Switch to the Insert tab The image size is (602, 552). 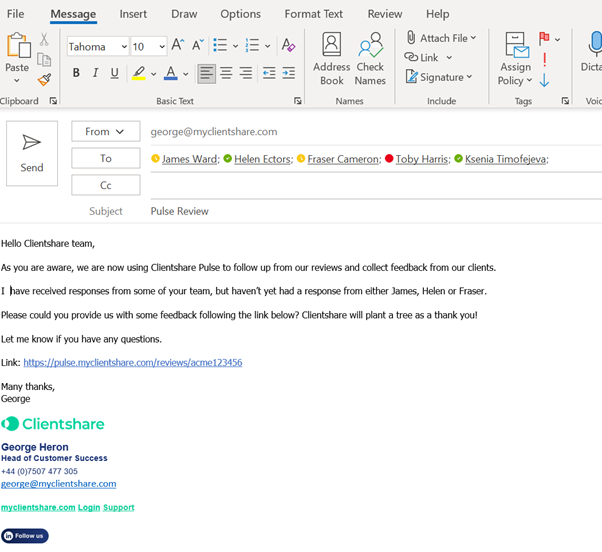pyautogui.click(x=133, y=14)
